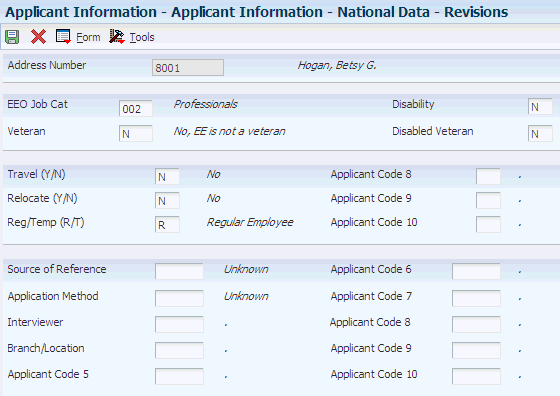Click the 'Source of Reference' label
Image resolution: width=560 pixels, height=396 pixels.
pos(57,269)
